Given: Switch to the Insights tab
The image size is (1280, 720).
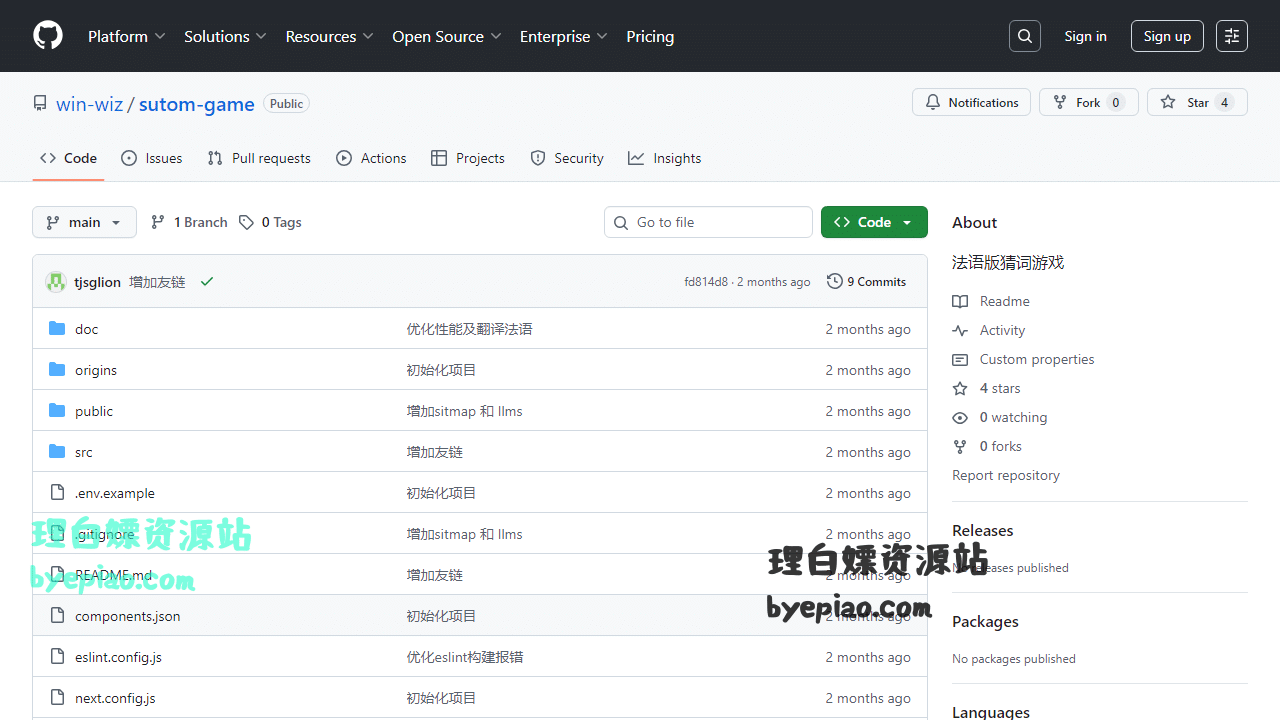Looking at the screenshot, I should pos(664,158).
